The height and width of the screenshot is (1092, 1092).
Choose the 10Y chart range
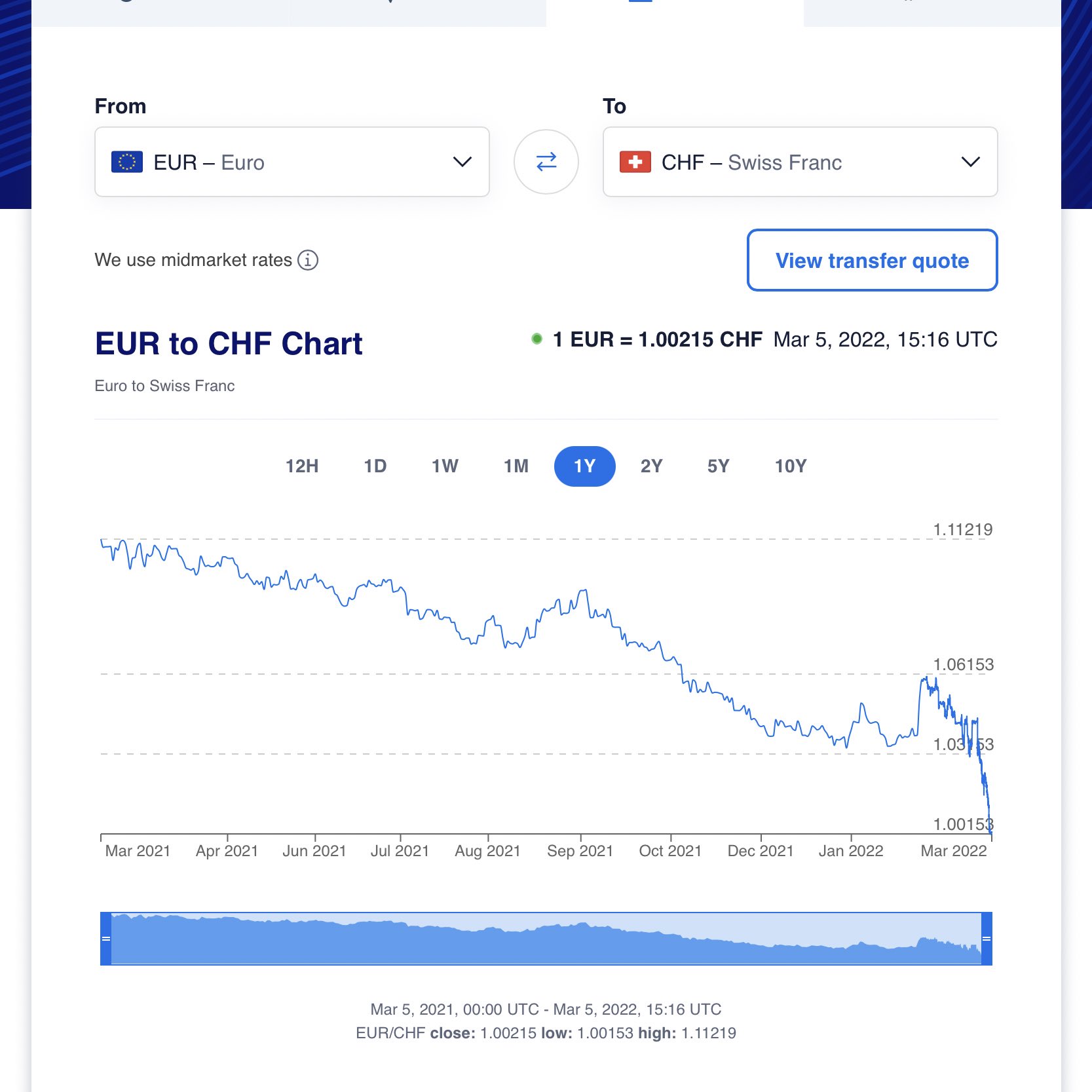(791, 466)
